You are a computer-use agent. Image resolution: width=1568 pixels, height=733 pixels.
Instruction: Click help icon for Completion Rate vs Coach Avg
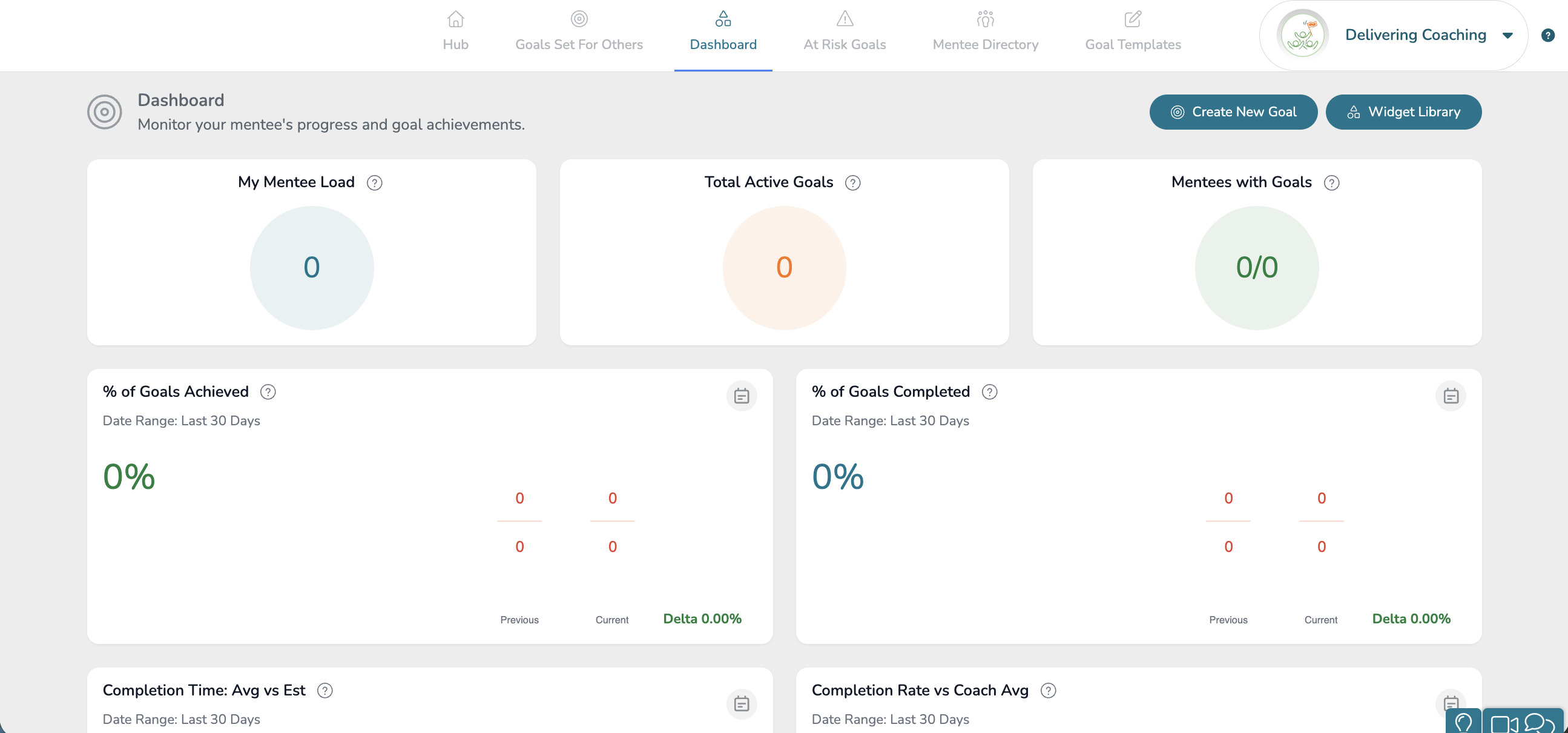click(x=1047, y=691)
